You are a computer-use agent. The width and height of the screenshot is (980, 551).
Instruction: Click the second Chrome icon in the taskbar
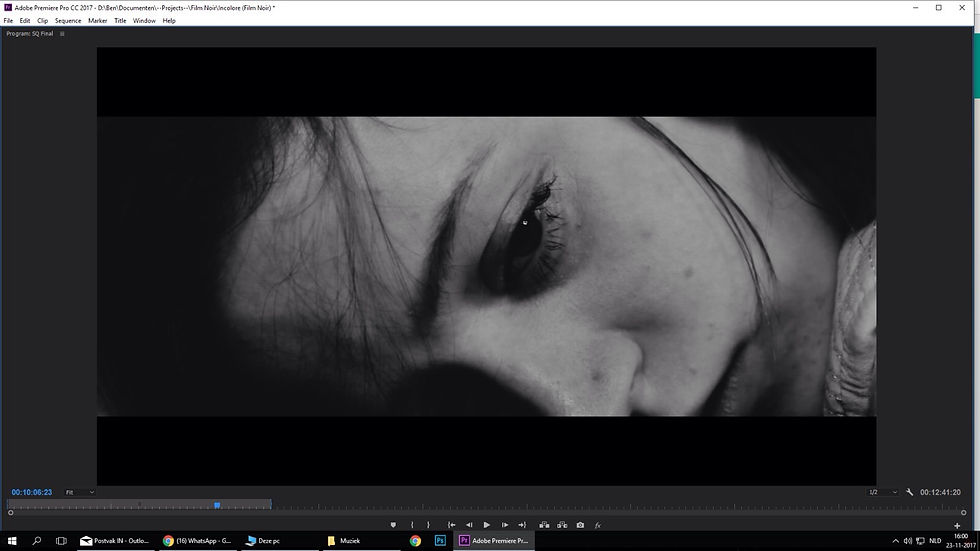pos(416,541)
